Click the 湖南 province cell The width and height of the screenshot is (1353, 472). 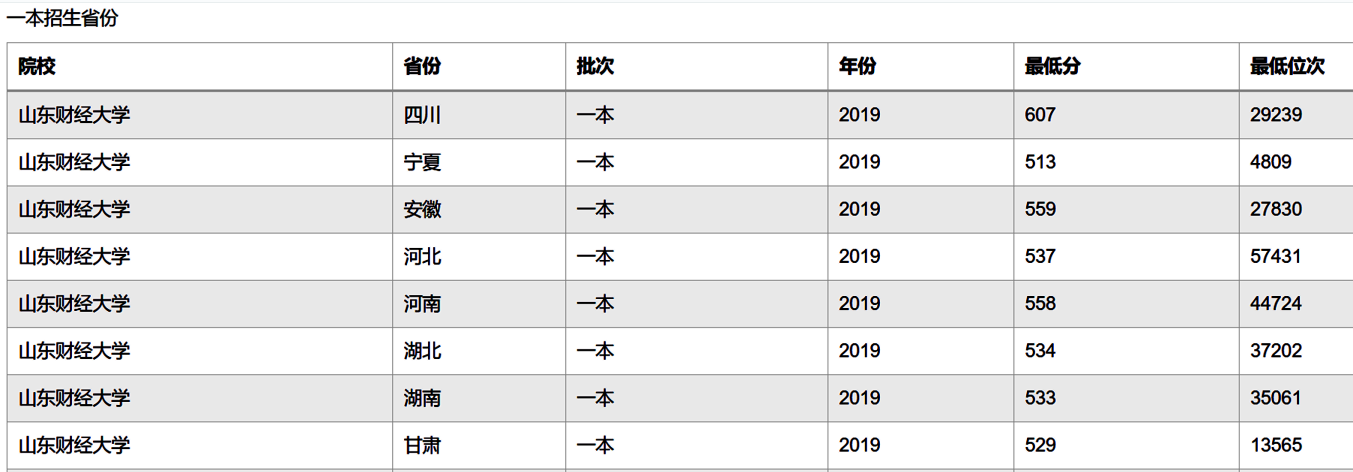pyautogui.click(x=478, y=398)
